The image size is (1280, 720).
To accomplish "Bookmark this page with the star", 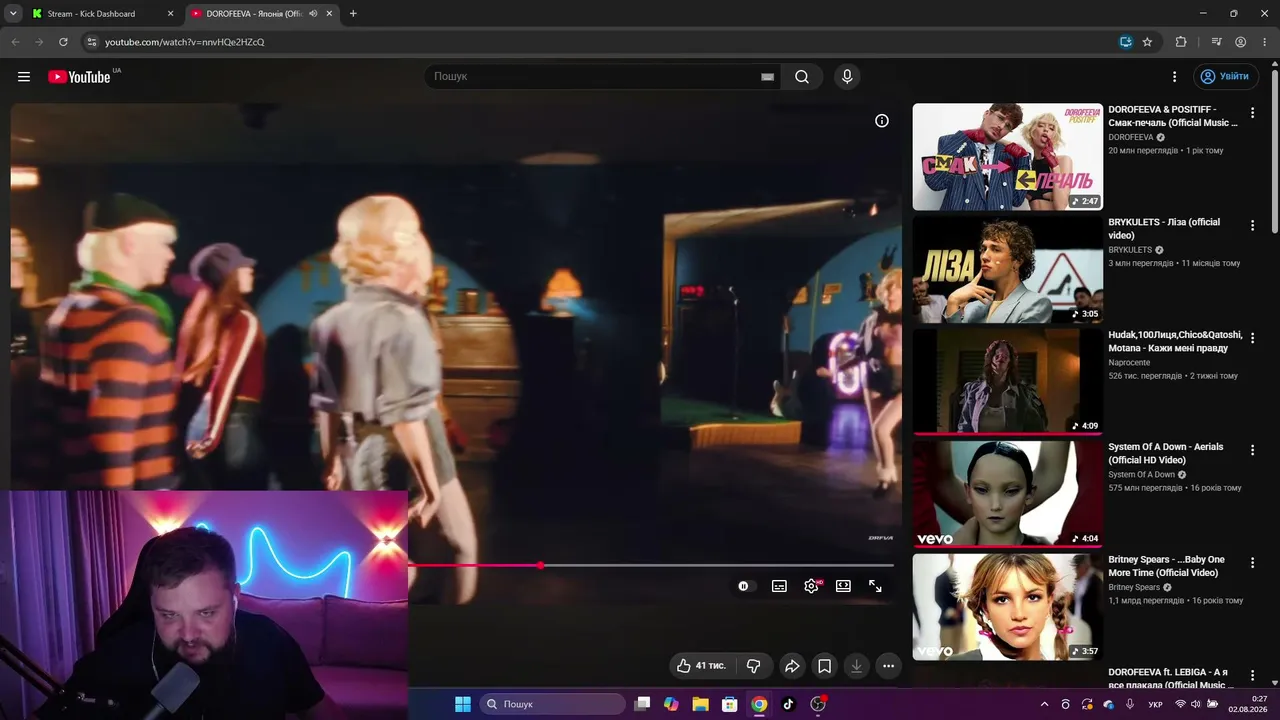I will coord(1147,42).
